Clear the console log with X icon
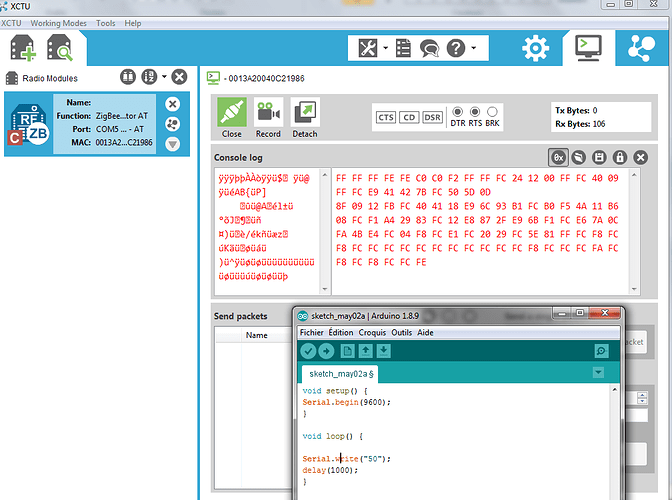 point(640,158)
